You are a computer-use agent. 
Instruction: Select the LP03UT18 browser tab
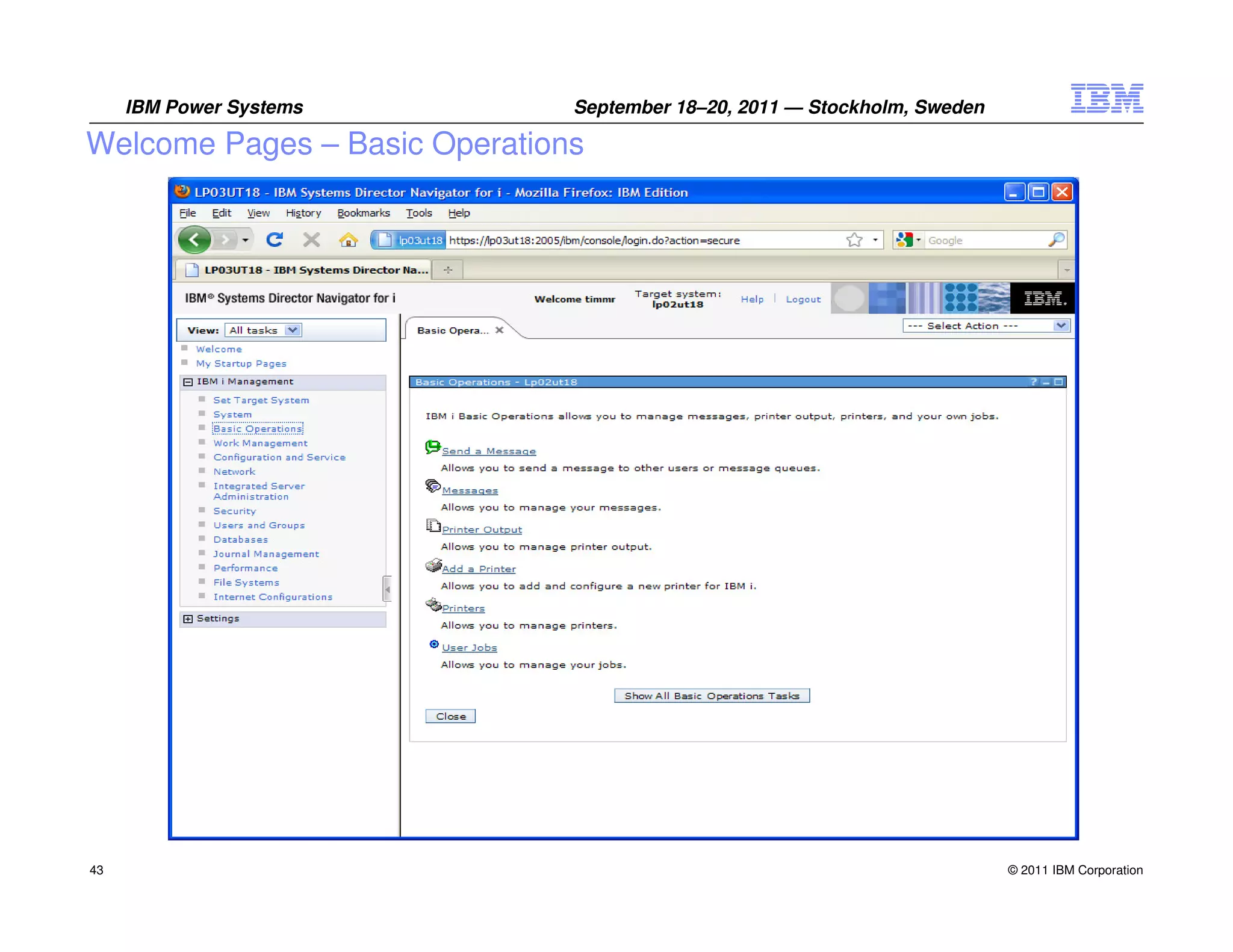(x=304, y=270)
